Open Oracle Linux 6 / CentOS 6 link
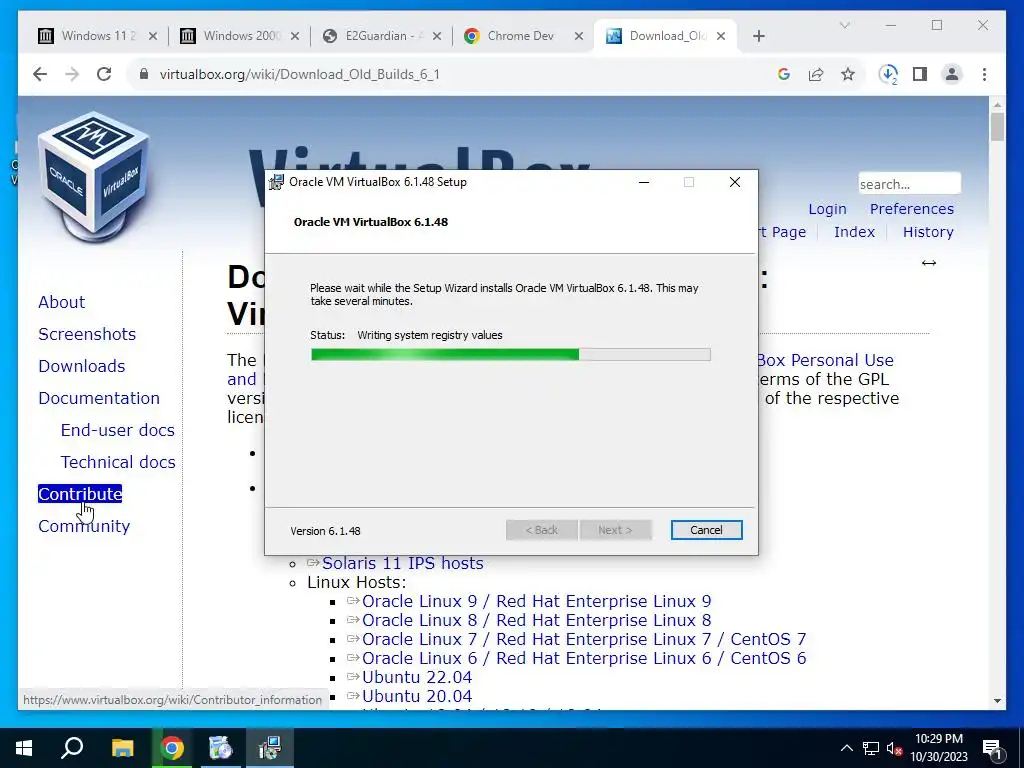 [x=584, y=658]
